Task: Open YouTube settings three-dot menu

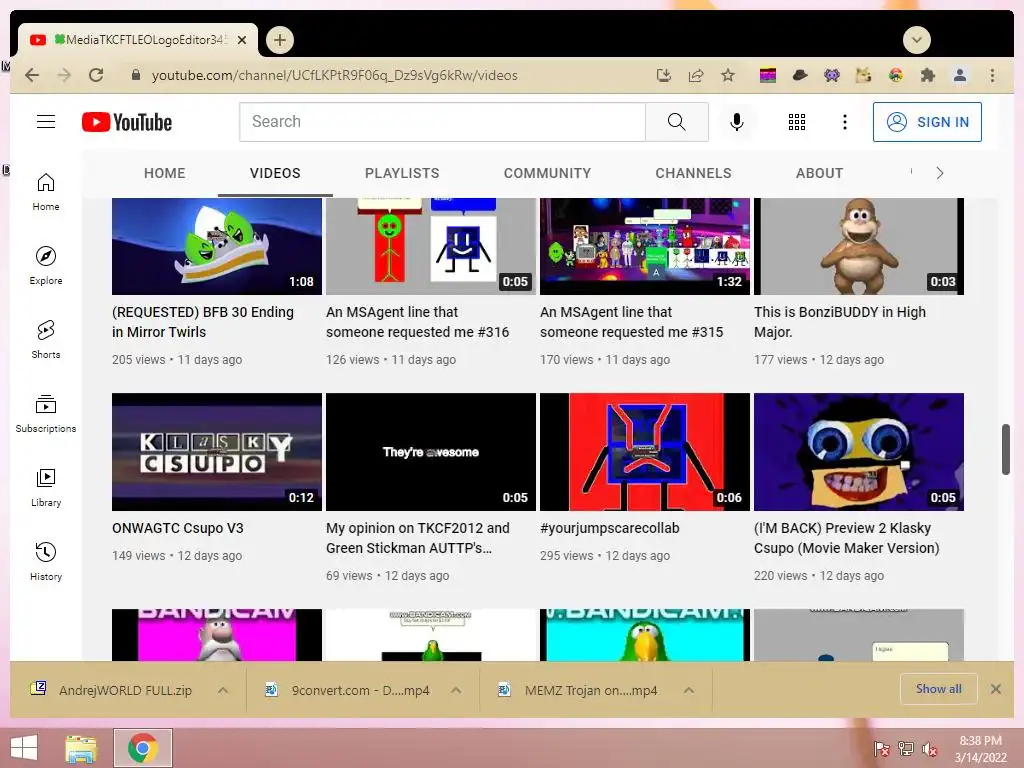Action: [x=844, y=121]
